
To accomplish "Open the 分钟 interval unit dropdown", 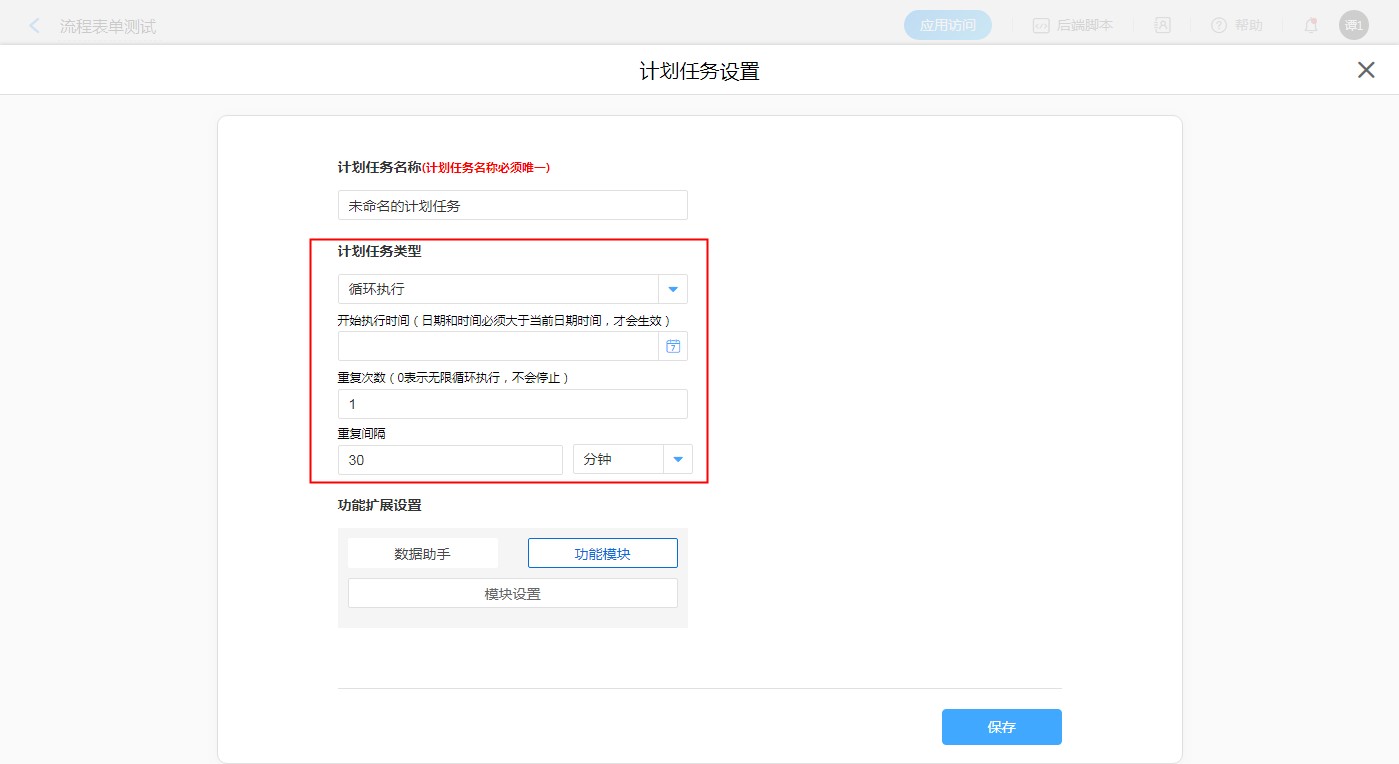I will [678, 460].
